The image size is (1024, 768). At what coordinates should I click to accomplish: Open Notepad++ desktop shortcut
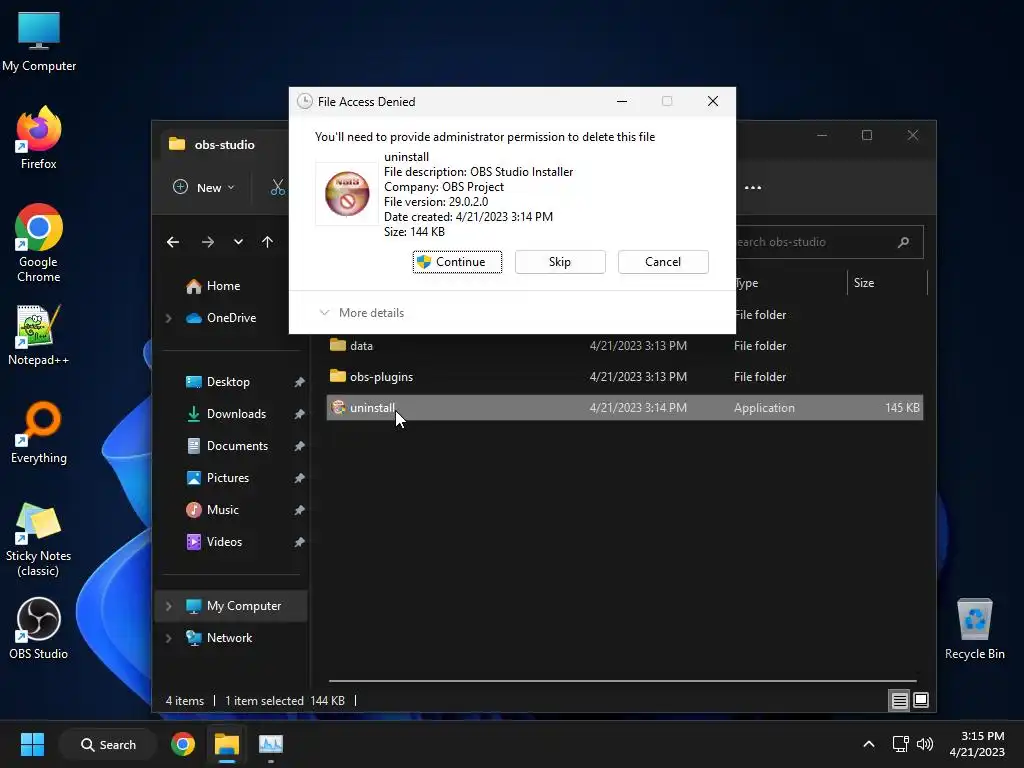39,334
